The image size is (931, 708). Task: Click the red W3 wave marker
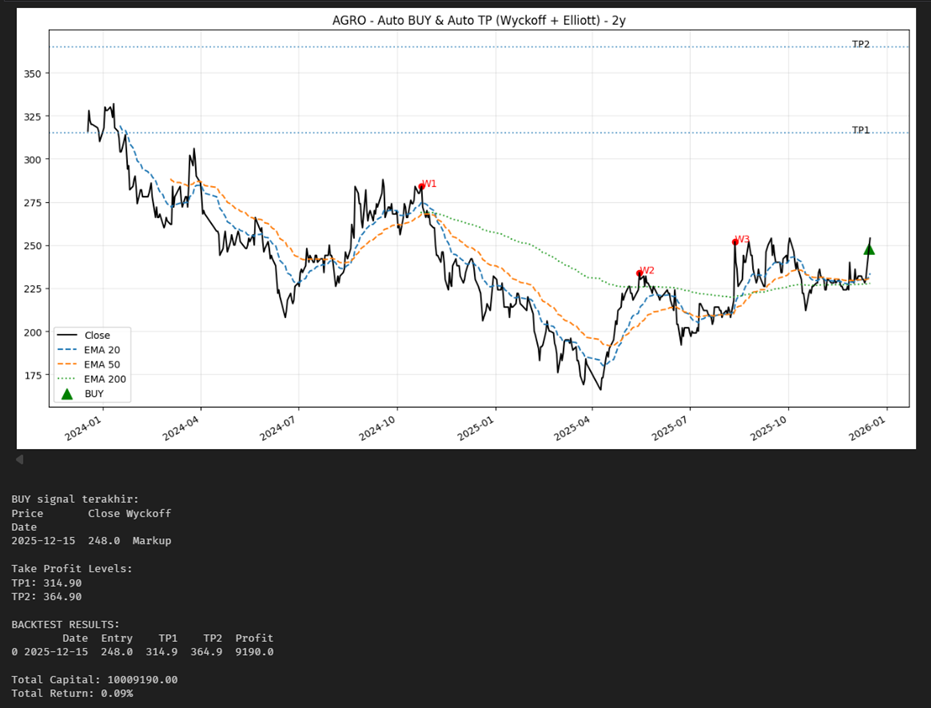click(735, 241)
